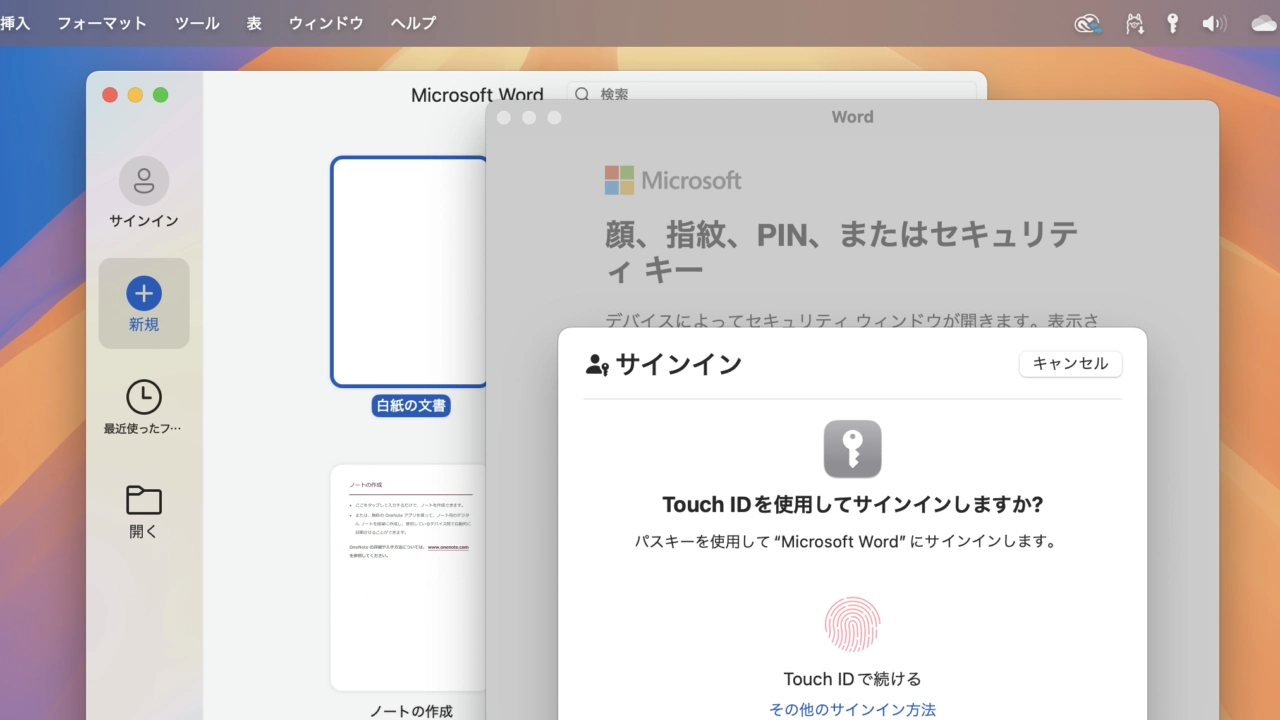This screenshot has height=720, width=1280.
Task: Click the ノートの作成 label
Action: pyautogui.click(x=411, y=711)
